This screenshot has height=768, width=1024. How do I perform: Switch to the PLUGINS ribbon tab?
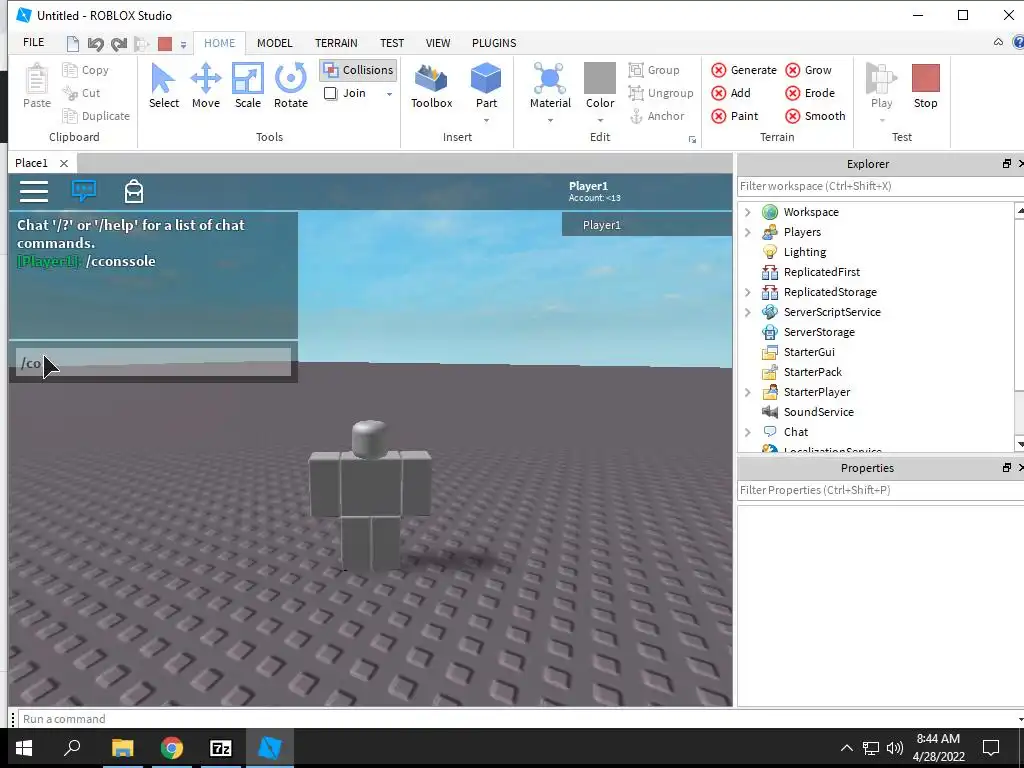pos(494,43)
